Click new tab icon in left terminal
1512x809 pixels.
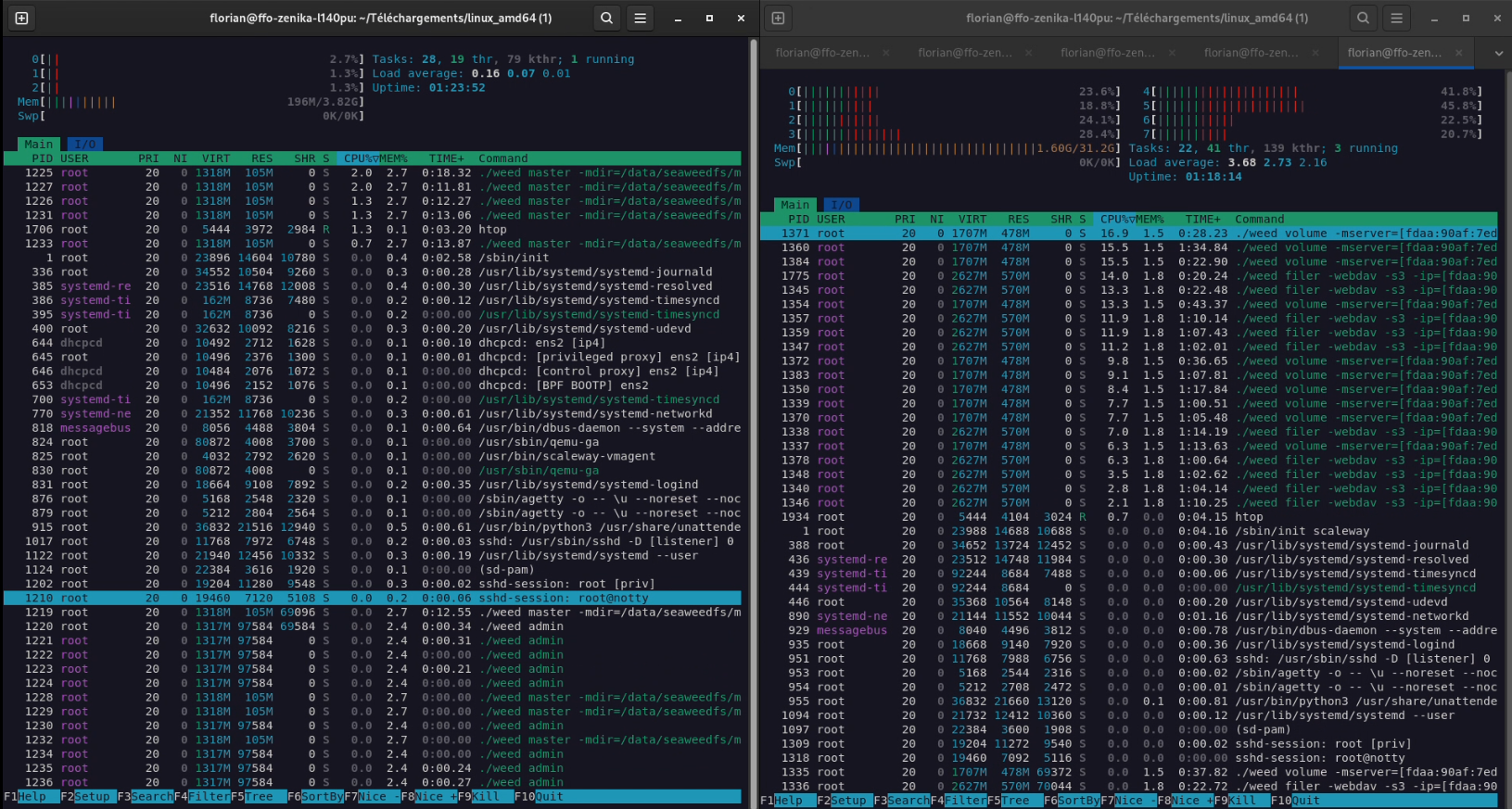click(21, 18)
